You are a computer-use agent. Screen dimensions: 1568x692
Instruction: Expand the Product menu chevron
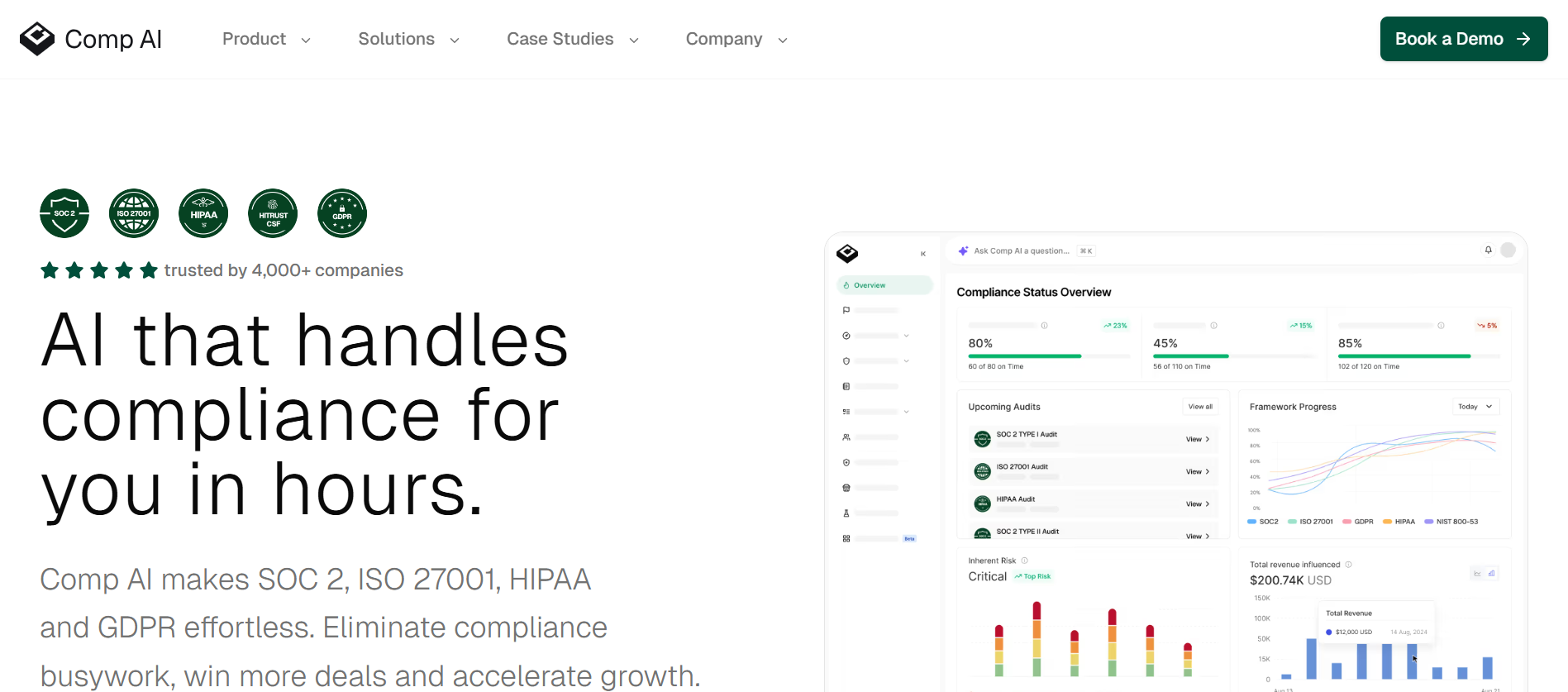[306, 41]
